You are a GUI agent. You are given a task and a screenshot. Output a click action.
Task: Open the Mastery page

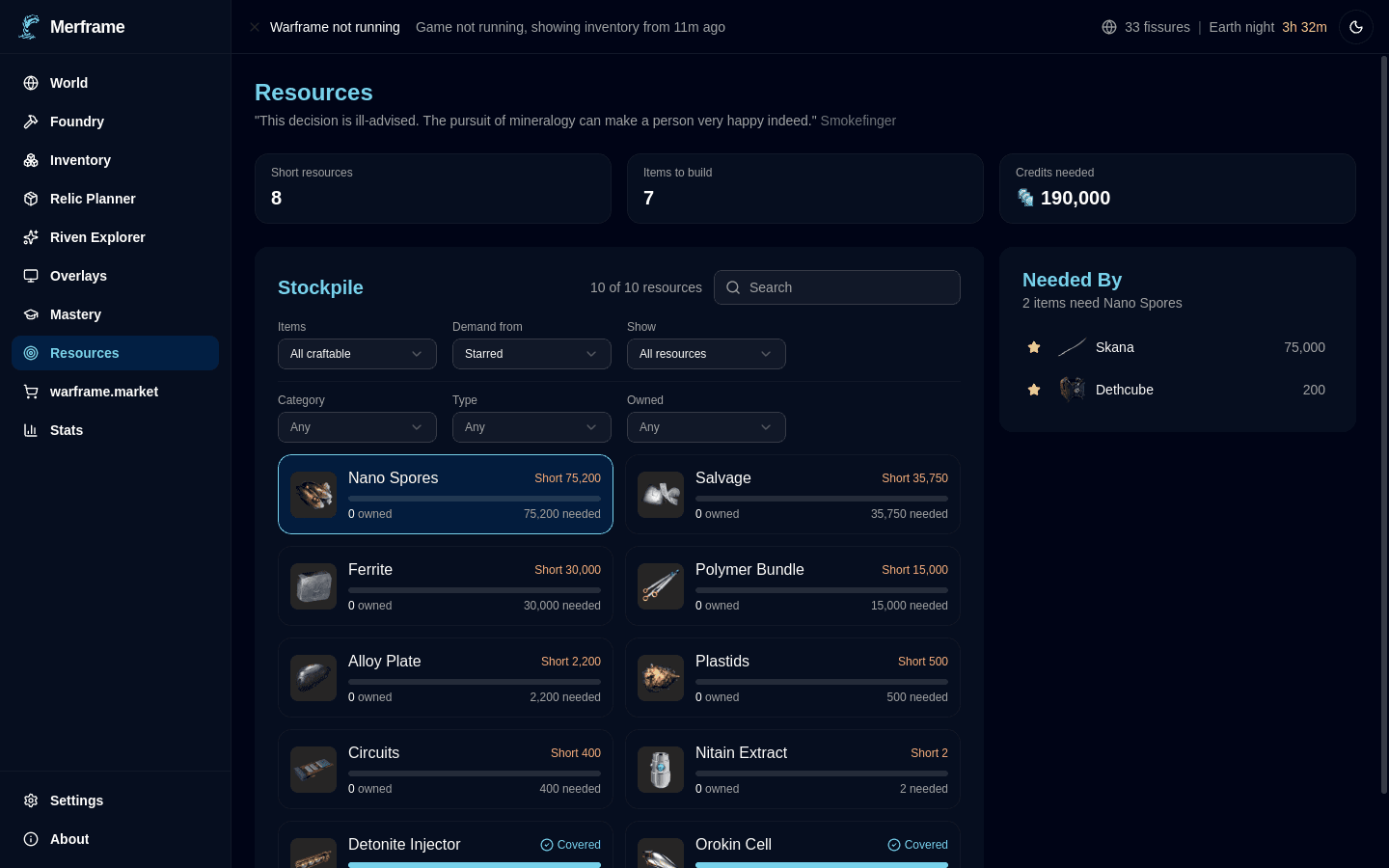pyautogui.click(x=115, y=314)
